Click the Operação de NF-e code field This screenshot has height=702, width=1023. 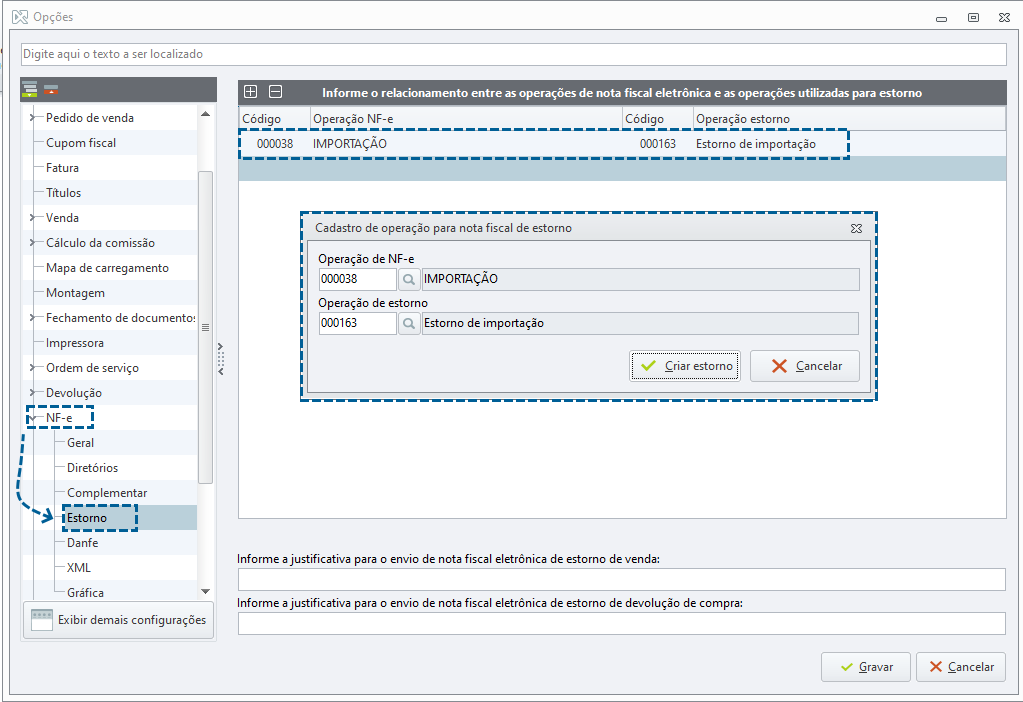[x=358, y=279]
